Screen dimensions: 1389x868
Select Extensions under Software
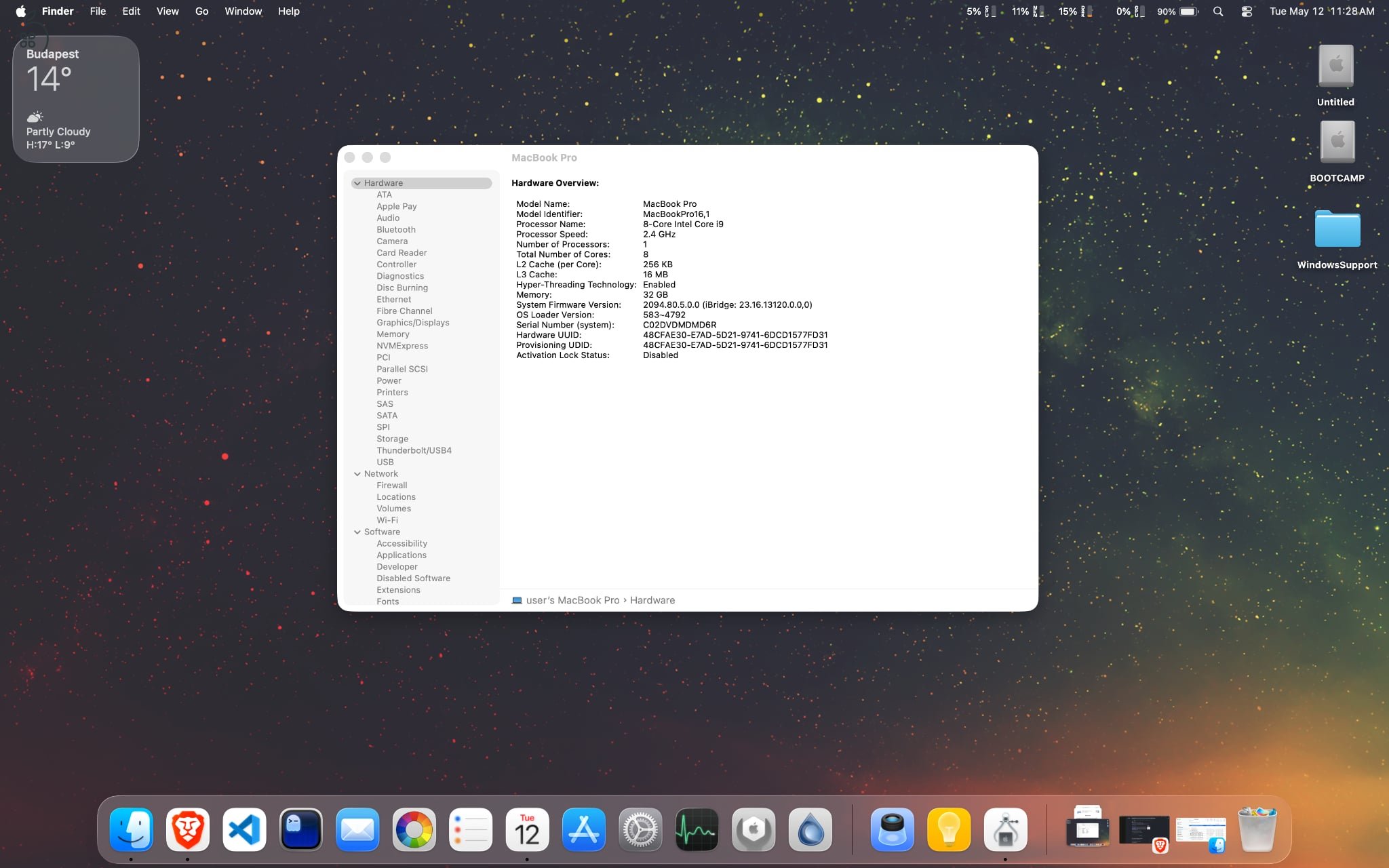pos(398,590)
